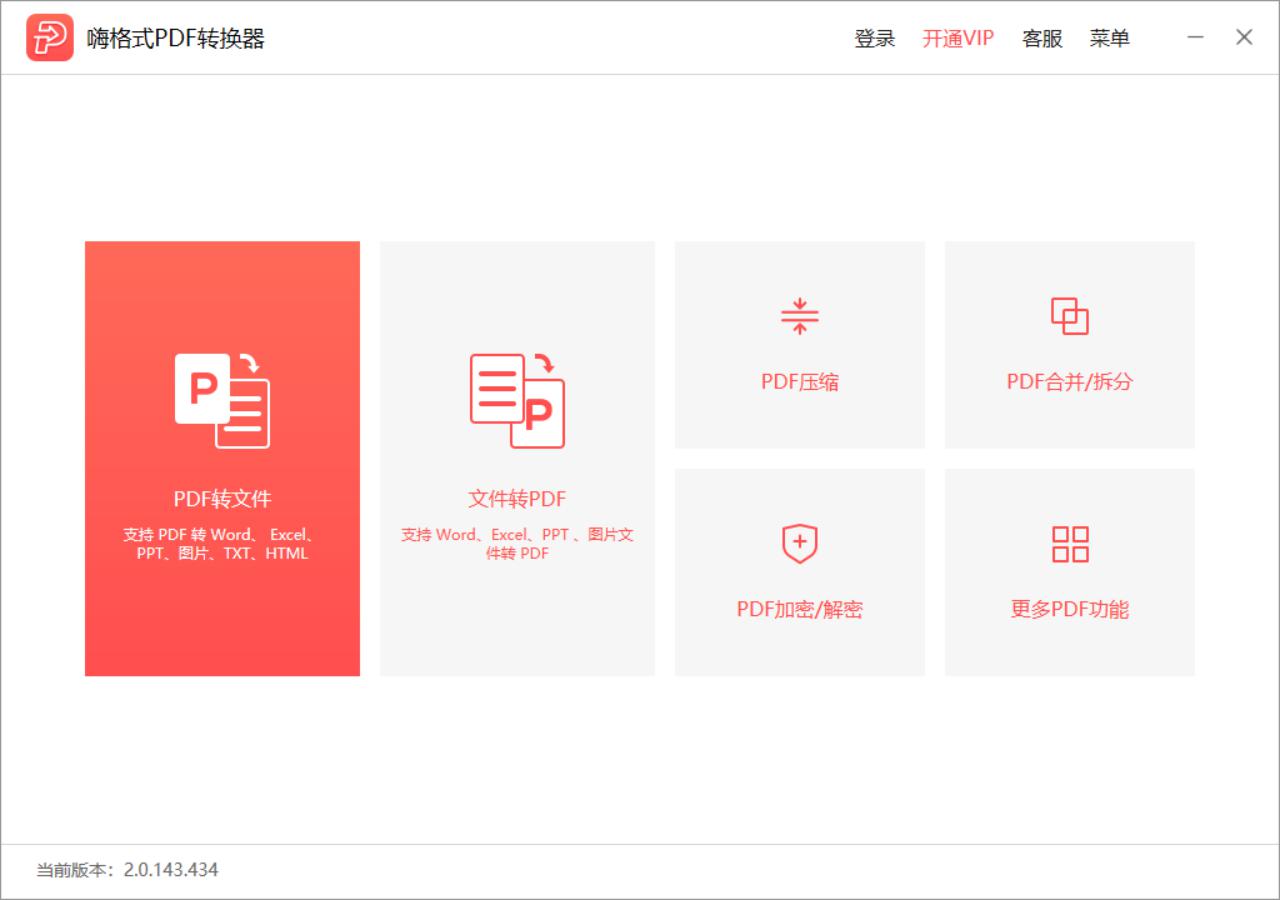1280x900 pixels.
Task: Open the 文件转PDF tool icon
Action: point(516,402)
